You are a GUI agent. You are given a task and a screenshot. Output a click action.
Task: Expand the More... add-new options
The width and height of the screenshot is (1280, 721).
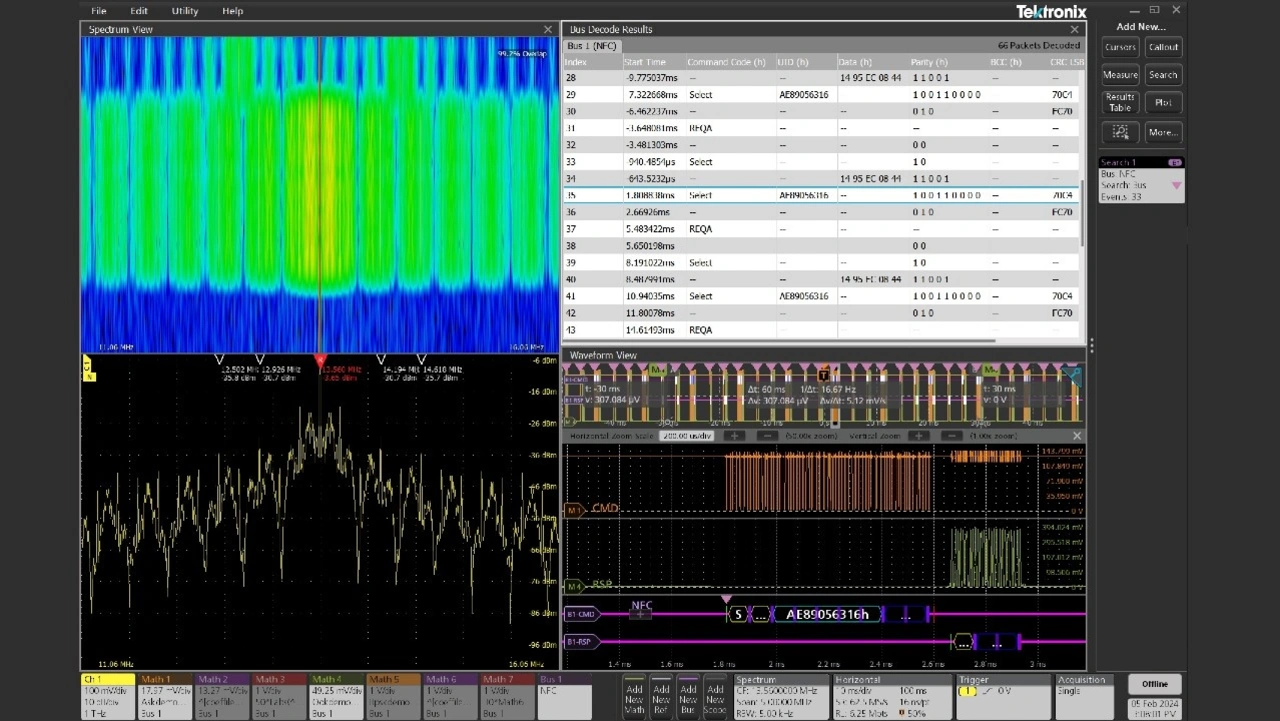pyautogui.click(x=1162, y=132)
